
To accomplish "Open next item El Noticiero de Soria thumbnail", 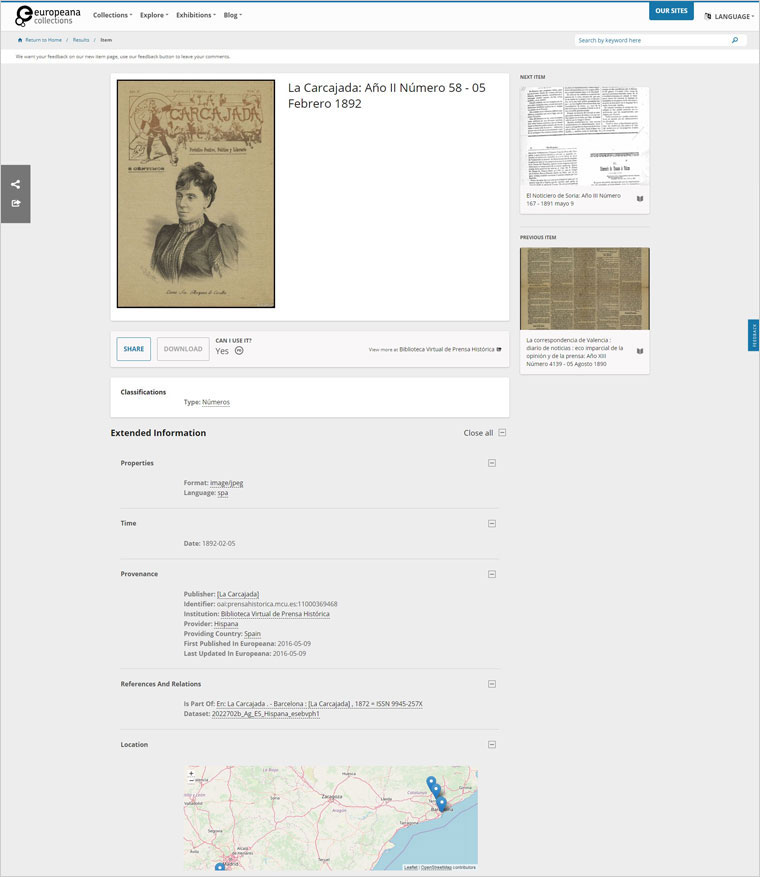I will pyautogui.click(x=584, y=136).
